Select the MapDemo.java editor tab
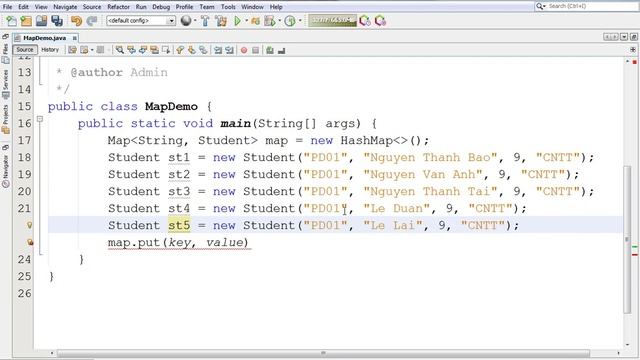 (44, 38)
